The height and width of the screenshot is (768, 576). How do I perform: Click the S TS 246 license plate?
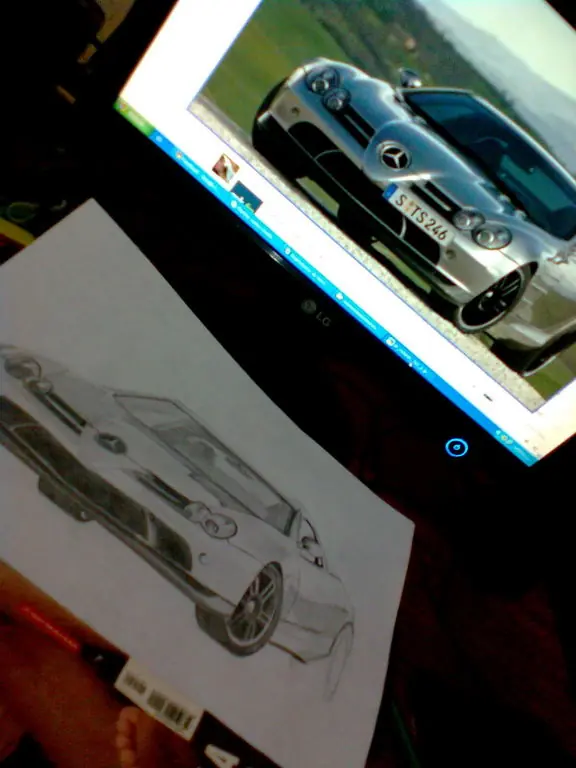(421, 215)
